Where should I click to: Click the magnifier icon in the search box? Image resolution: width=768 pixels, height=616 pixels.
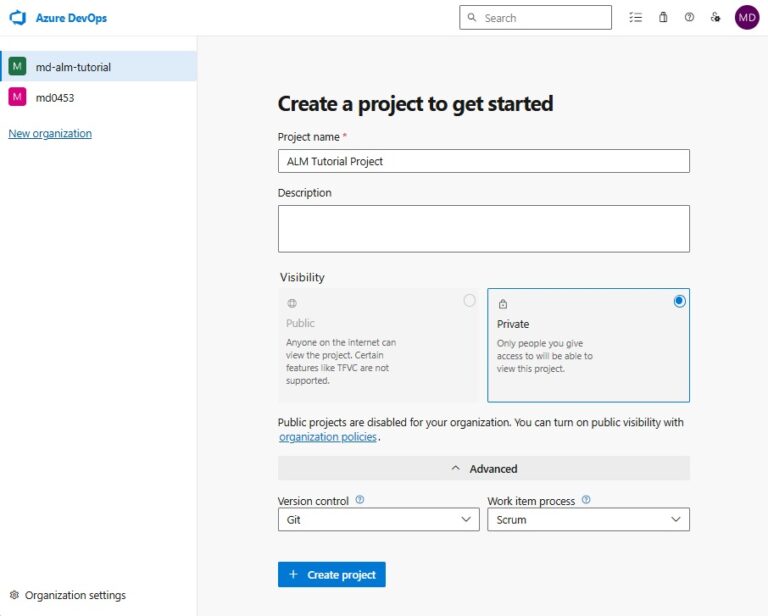point(472,18)
